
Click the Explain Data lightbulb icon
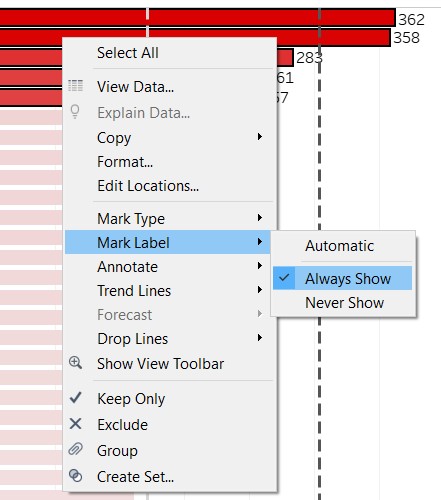point(75,111)
